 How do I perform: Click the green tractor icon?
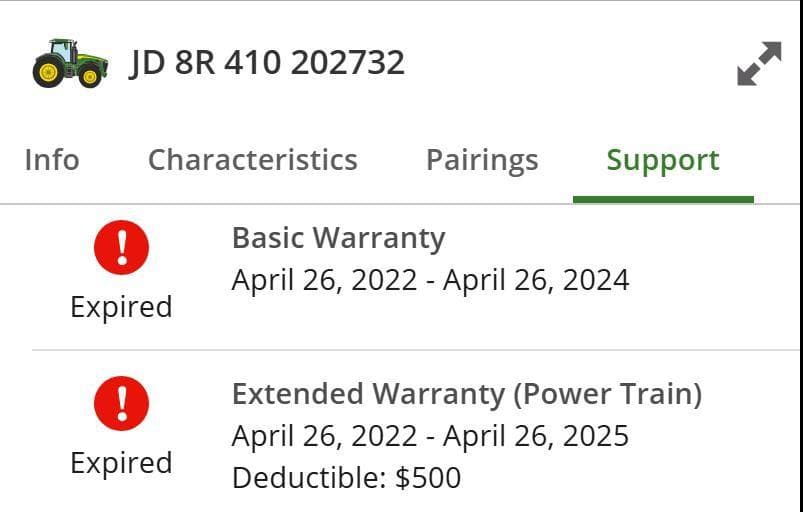pos(69,63)
